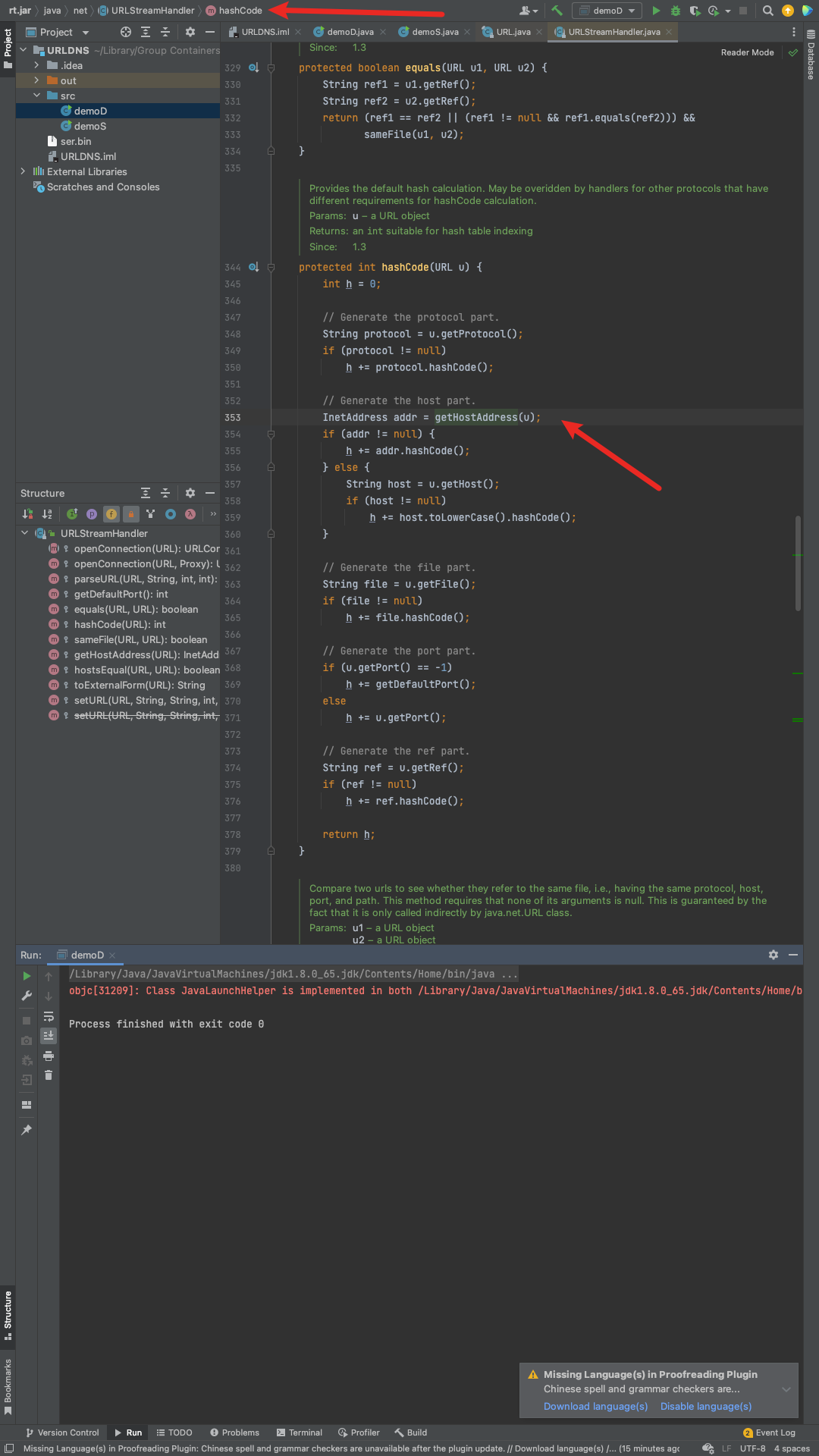The height and width of the screenshot is (1456, 819).
Task: Click Download language(s) link
Action: (x=595, y=1407)
